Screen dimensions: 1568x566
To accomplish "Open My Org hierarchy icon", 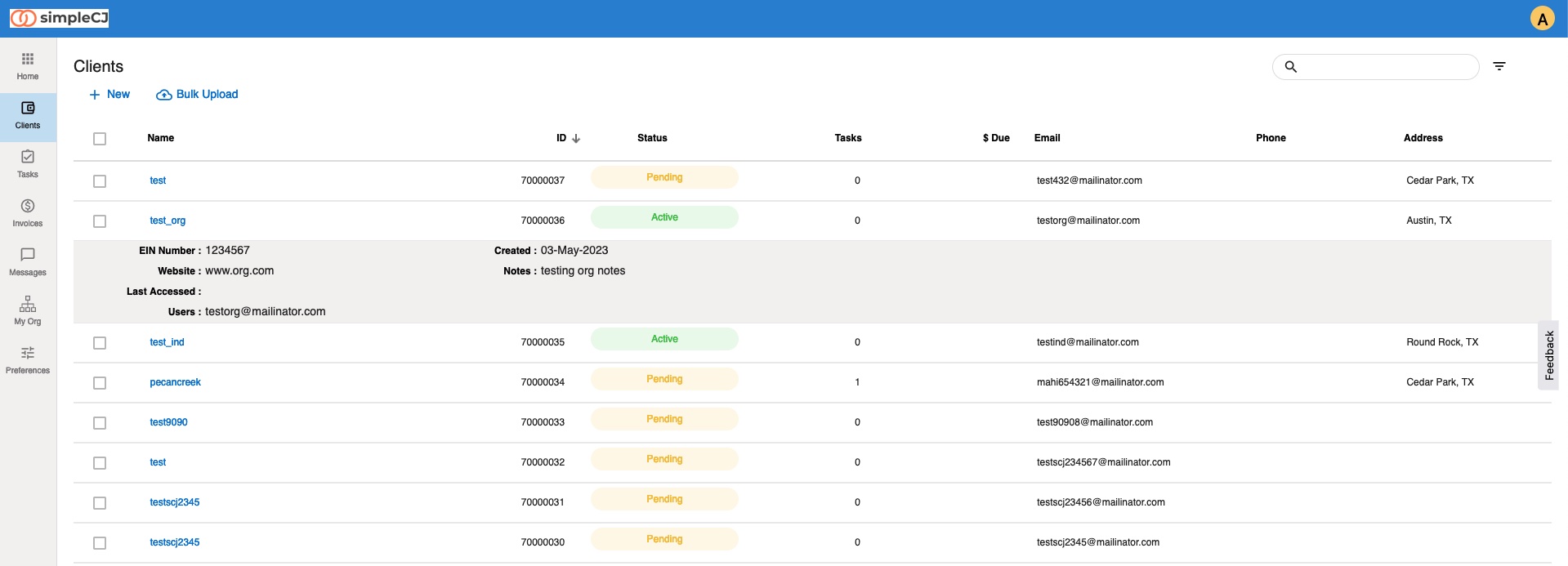I will 28,304.
